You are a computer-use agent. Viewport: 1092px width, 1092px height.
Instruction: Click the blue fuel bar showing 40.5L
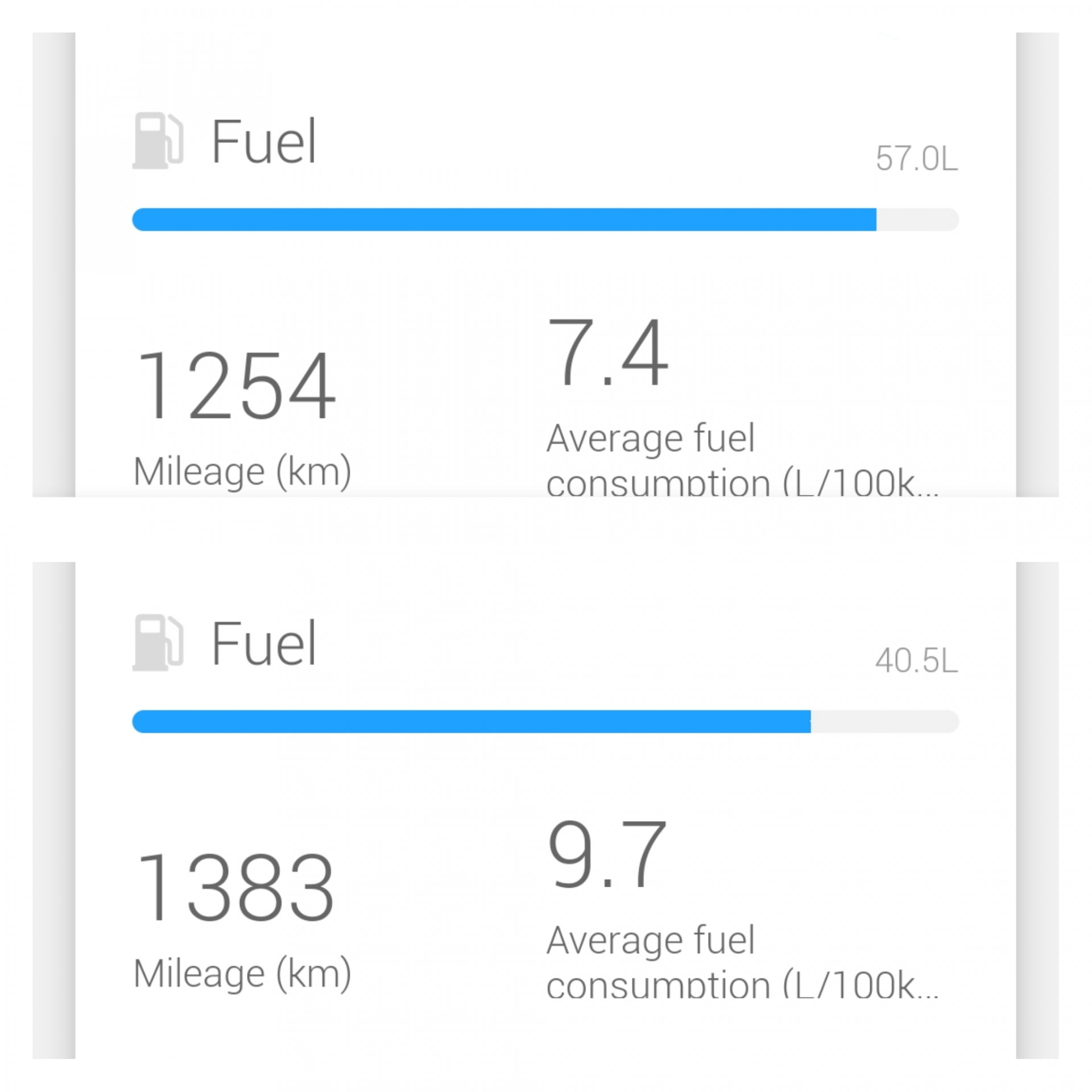point(471,721)
